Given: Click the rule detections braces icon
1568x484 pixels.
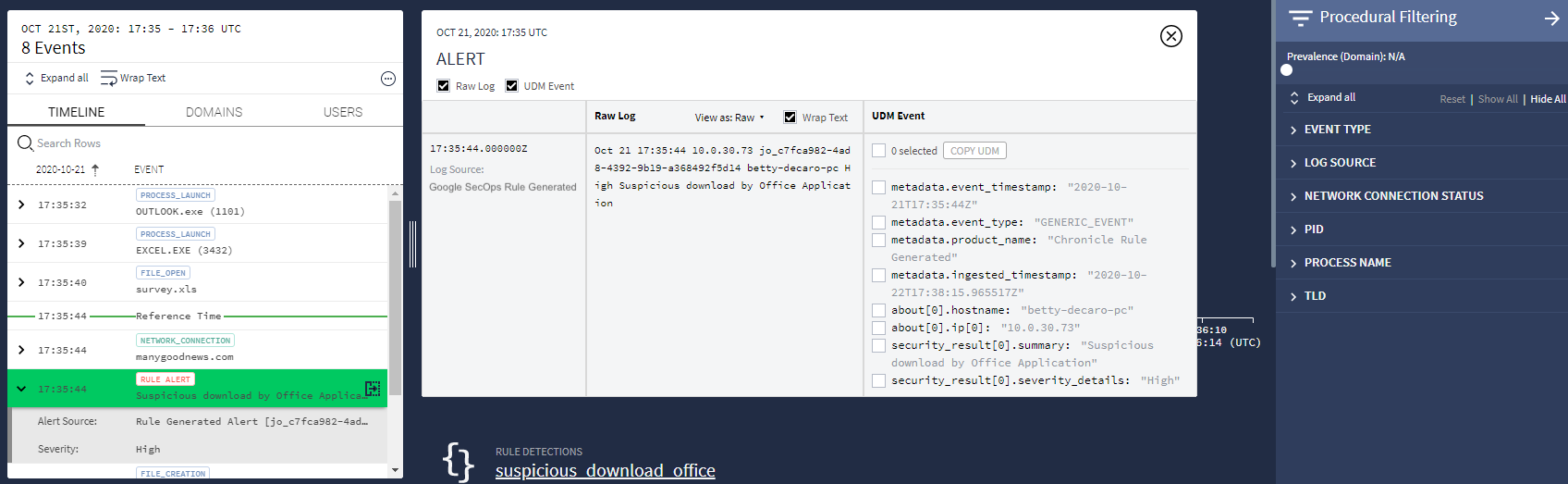Looking at the screenshot, I should click(x=458, y=461).
